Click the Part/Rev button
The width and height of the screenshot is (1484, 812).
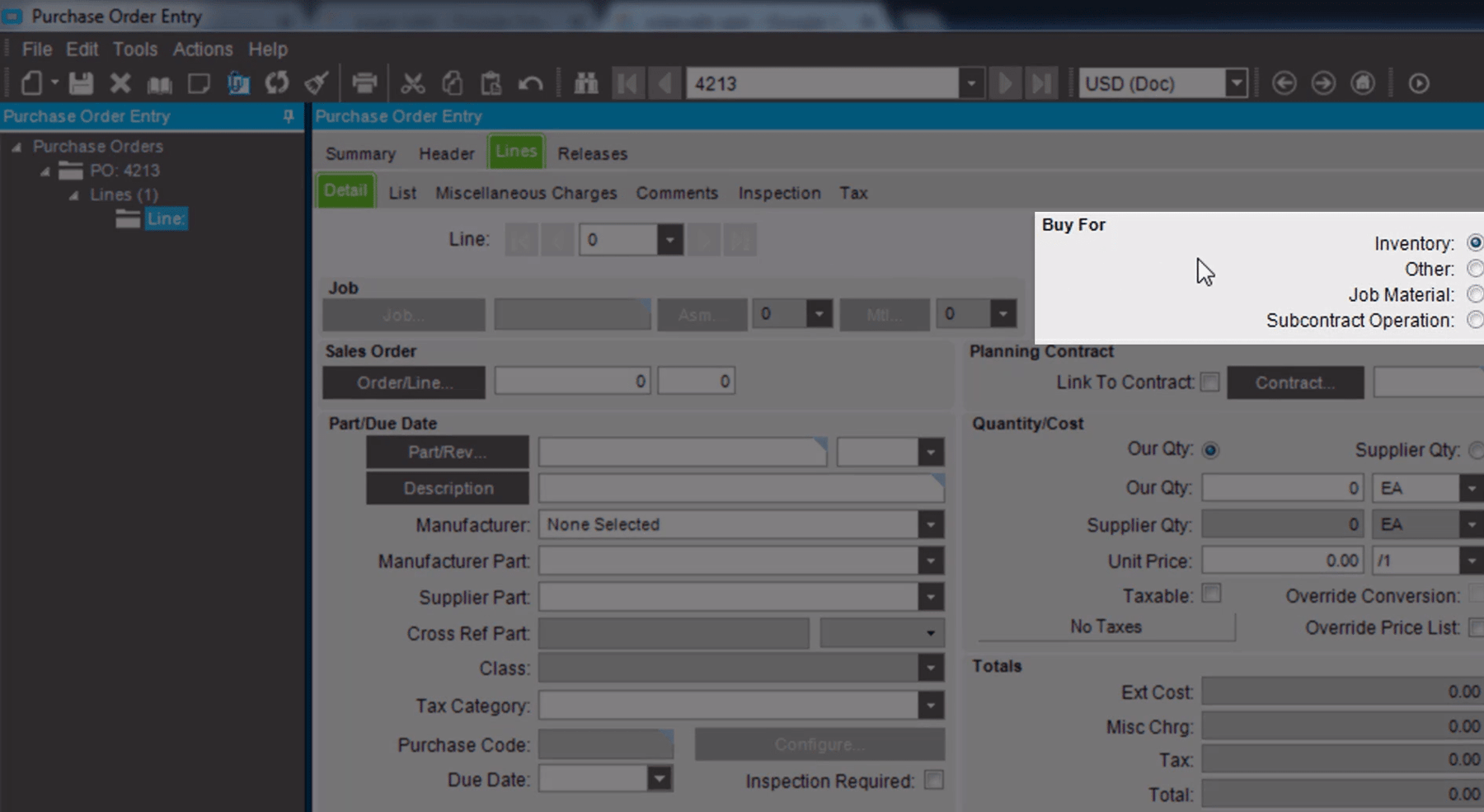[447, 452]
